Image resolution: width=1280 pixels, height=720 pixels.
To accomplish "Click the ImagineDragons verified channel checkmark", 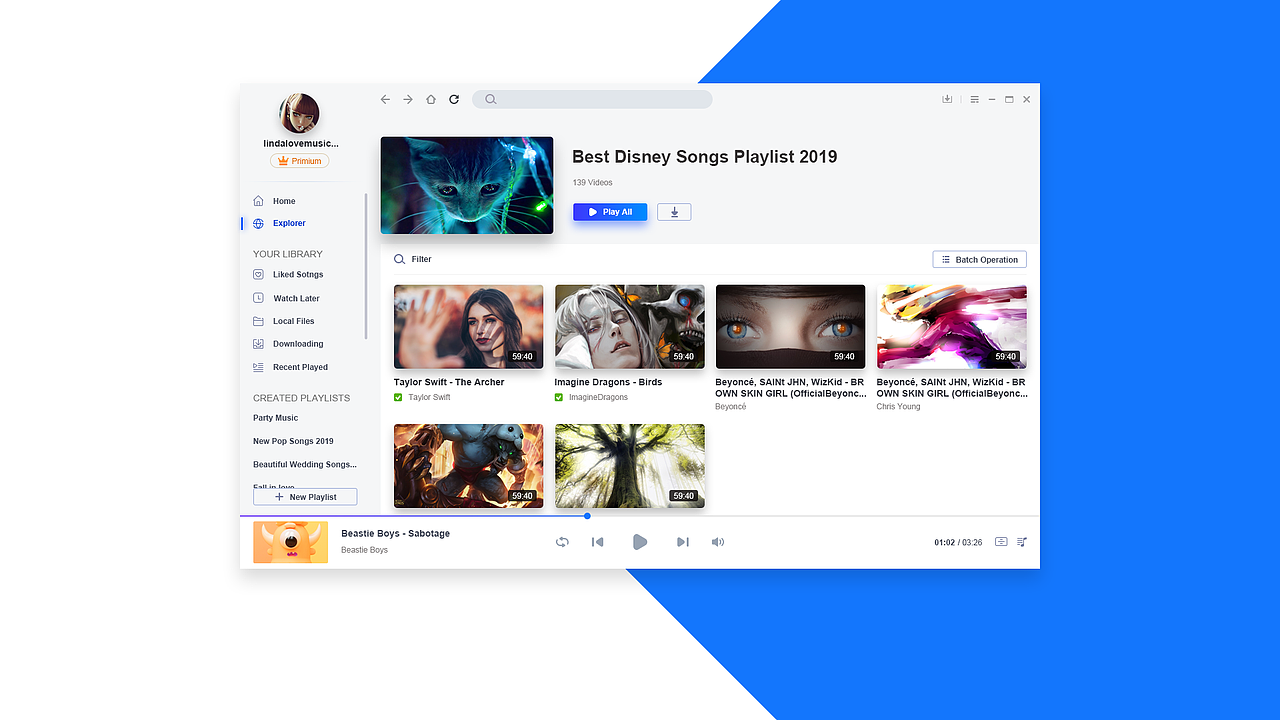I will pos(559,397).
